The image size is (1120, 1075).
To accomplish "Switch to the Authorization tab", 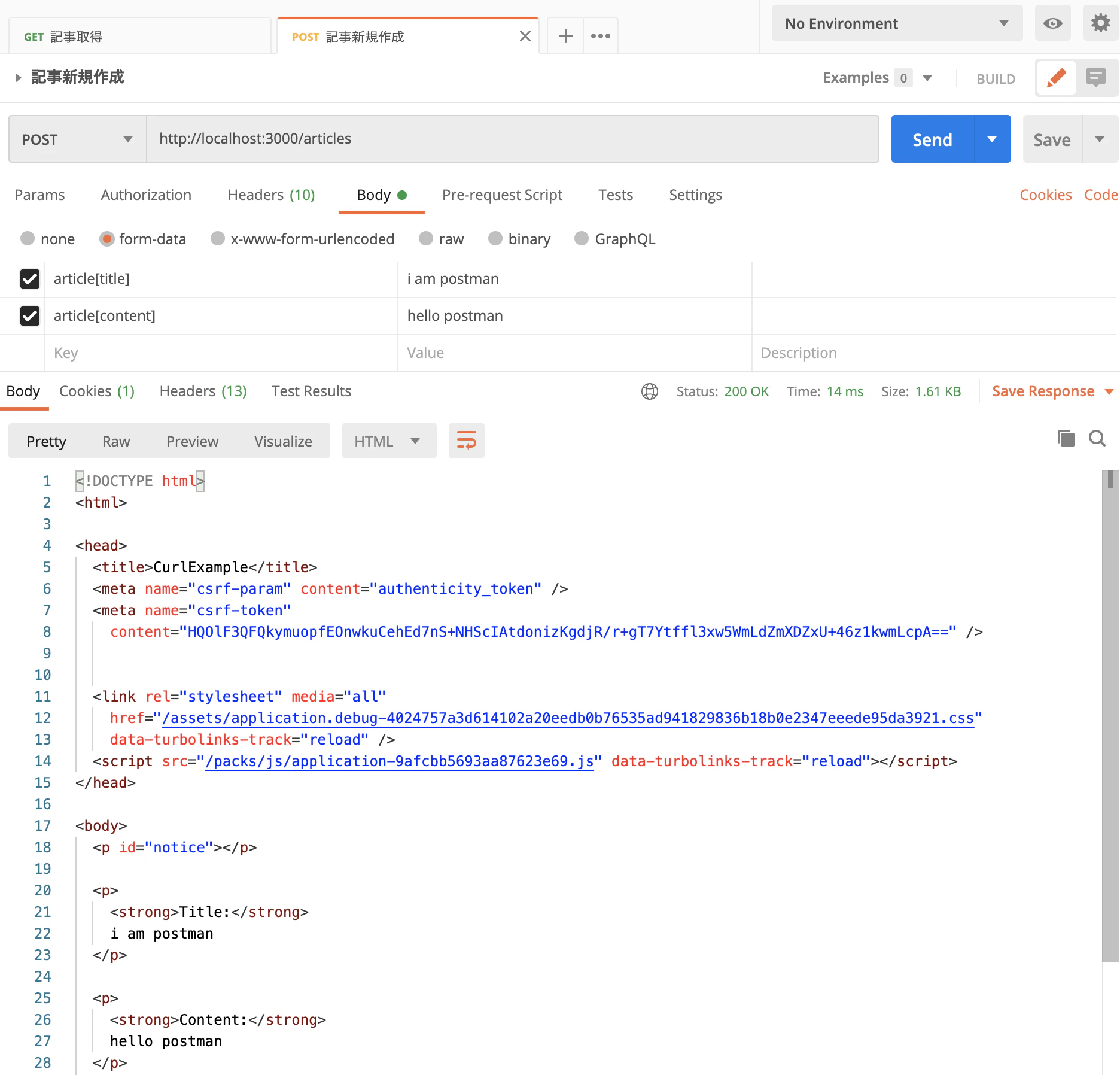I will (146, 195).
